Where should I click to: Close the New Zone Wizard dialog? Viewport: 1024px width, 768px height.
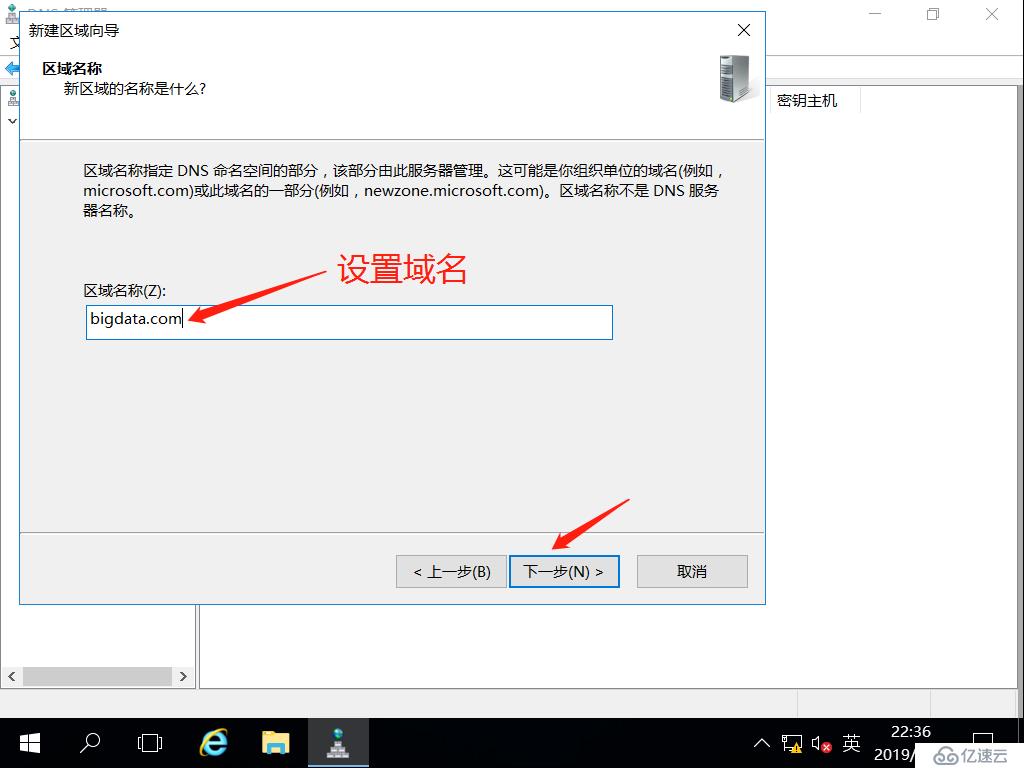coord(743,30)
